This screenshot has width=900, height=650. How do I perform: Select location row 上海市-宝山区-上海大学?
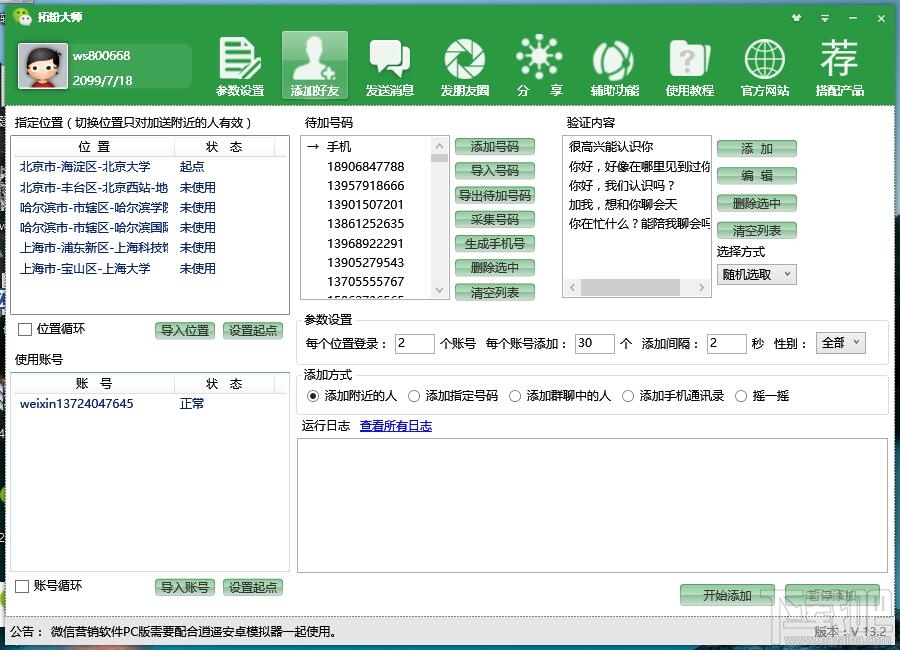coord(149,269)
